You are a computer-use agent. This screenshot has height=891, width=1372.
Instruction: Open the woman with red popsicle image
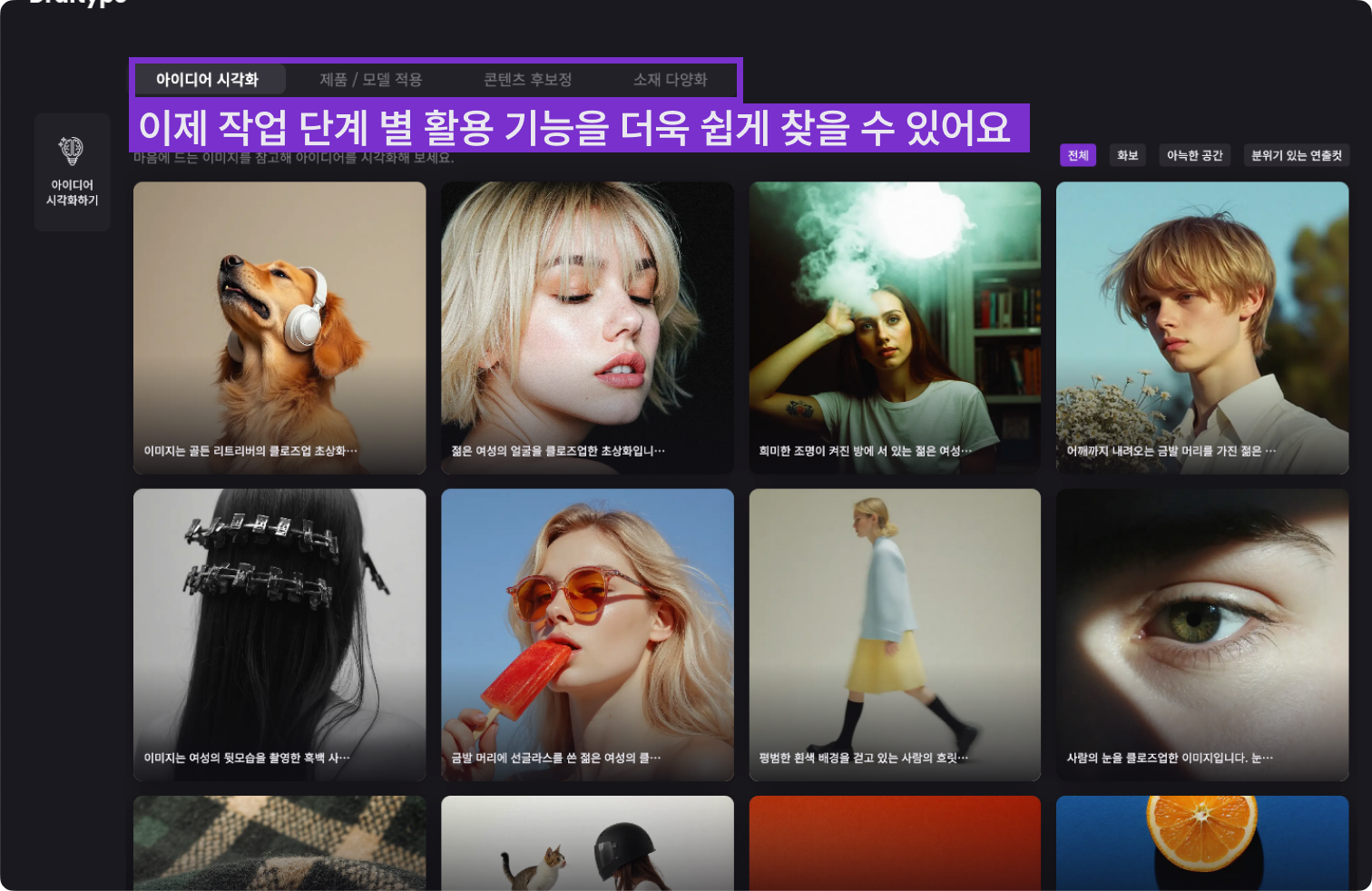(587, 635)
